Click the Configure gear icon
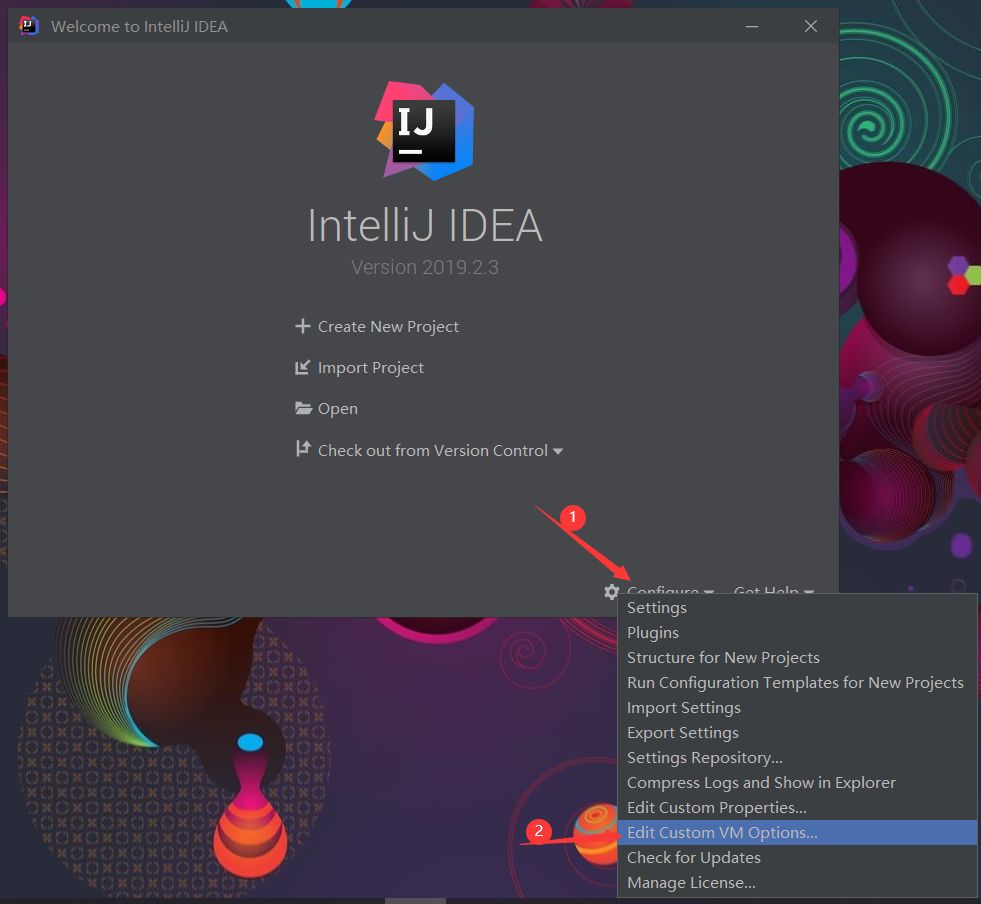This screenshot has width=981, height=904. pos(611,591)
